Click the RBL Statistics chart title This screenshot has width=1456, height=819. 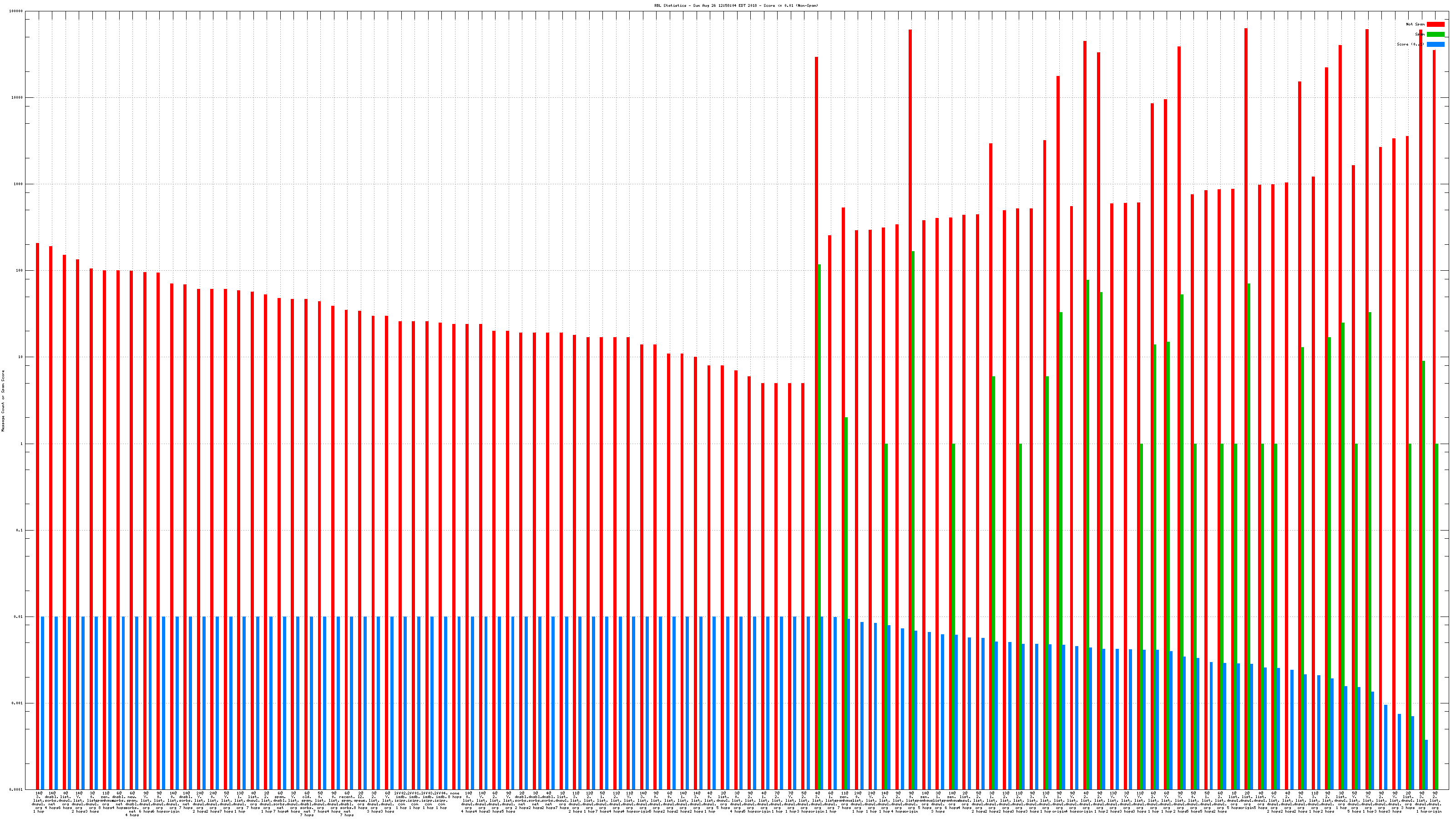click(x=736, y=5)
